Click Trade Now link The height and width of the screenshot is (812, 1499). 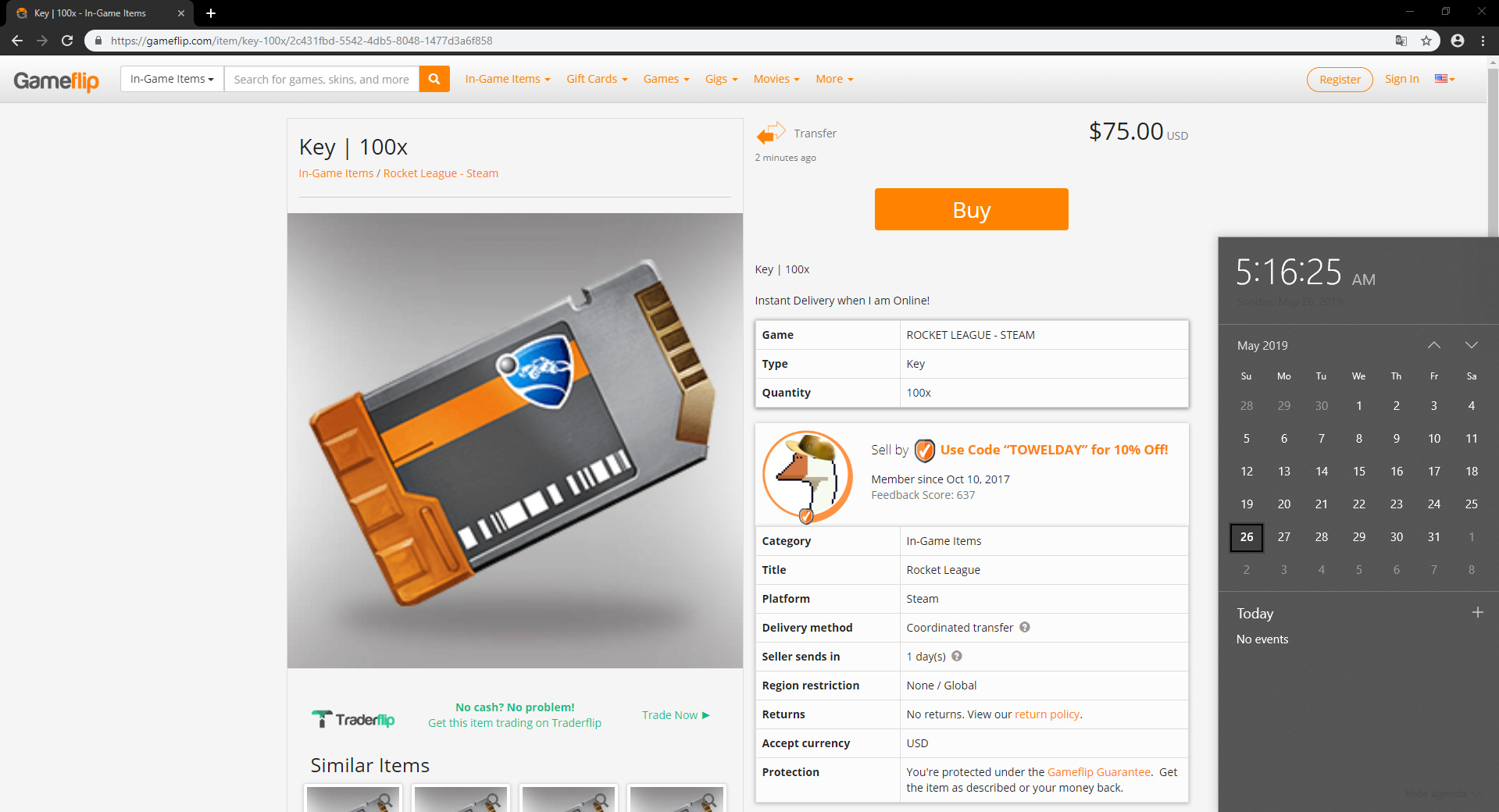tap(676, 714)
